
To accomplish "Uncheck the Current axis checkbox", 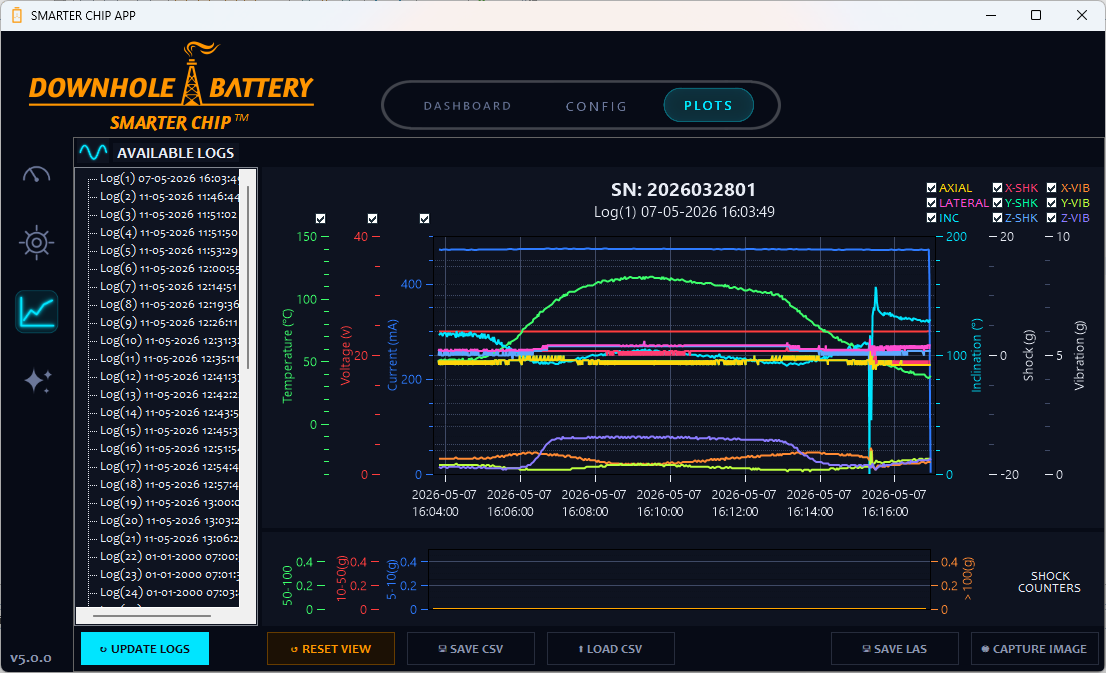I will pos(425,219).
